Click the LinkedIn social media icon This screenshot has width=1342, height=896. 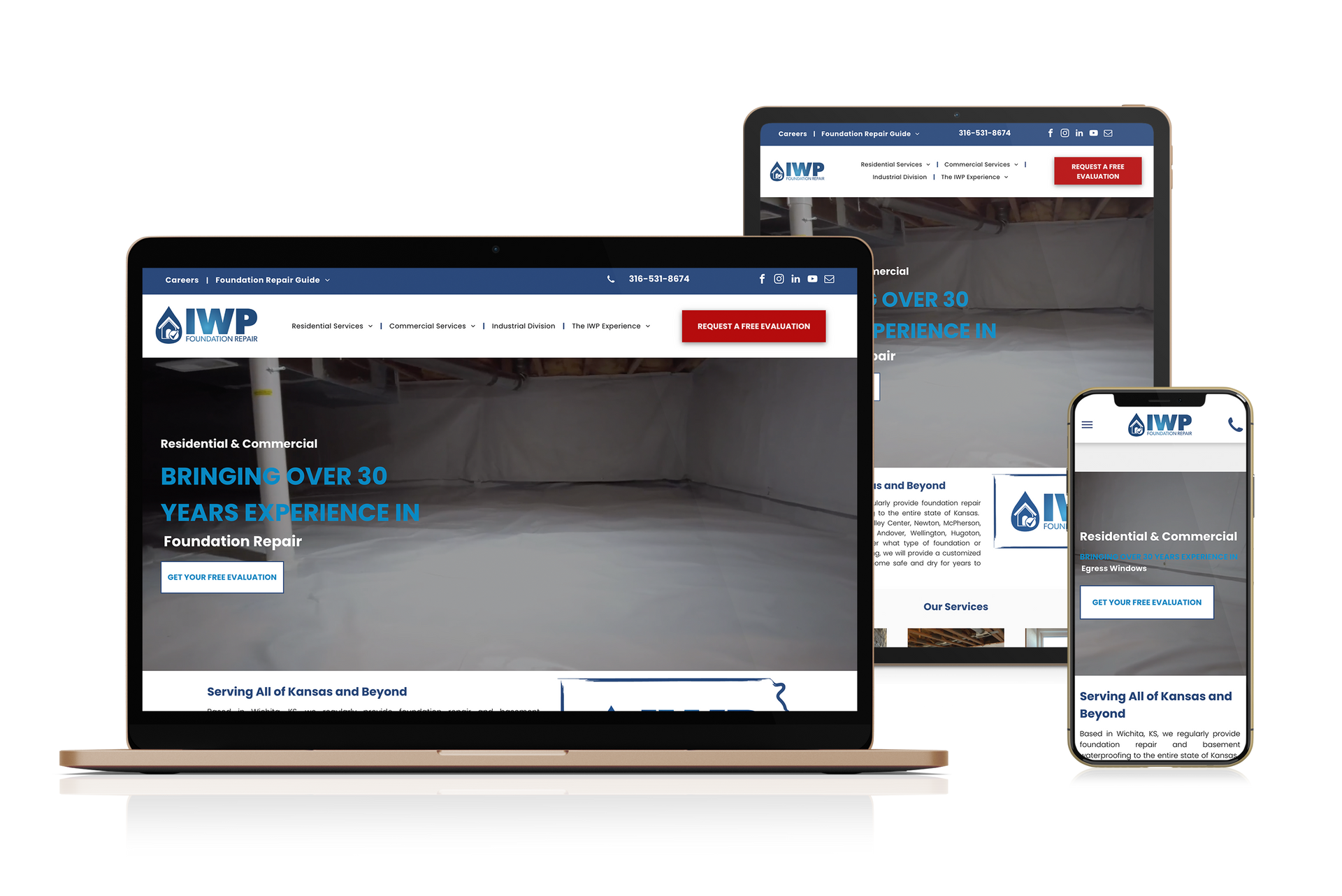pyautogui.click(x=793, y=280)
